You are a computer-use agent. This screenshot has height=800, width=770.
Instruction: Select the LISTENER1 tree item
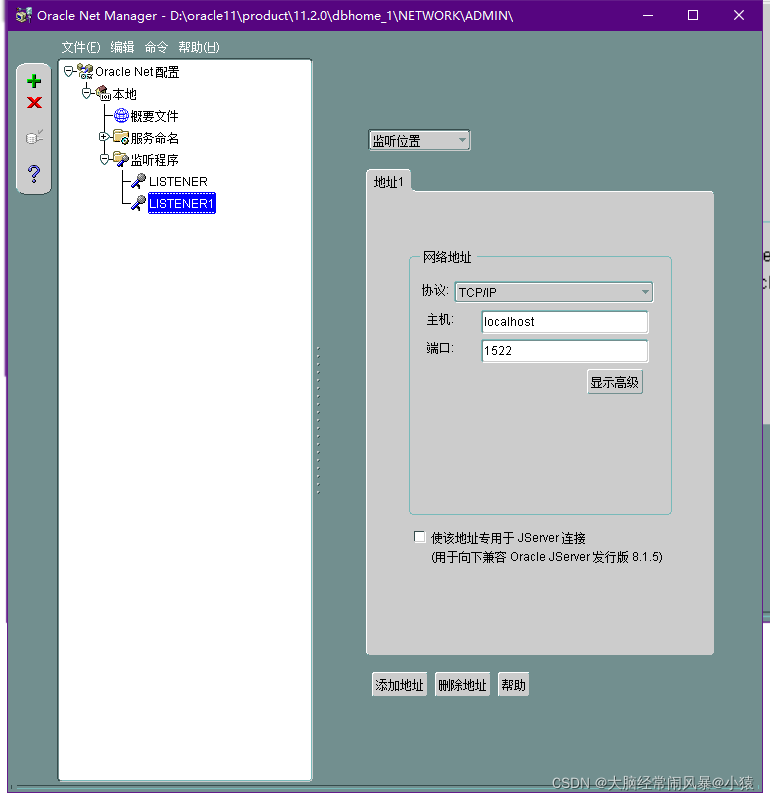(182, 204)
